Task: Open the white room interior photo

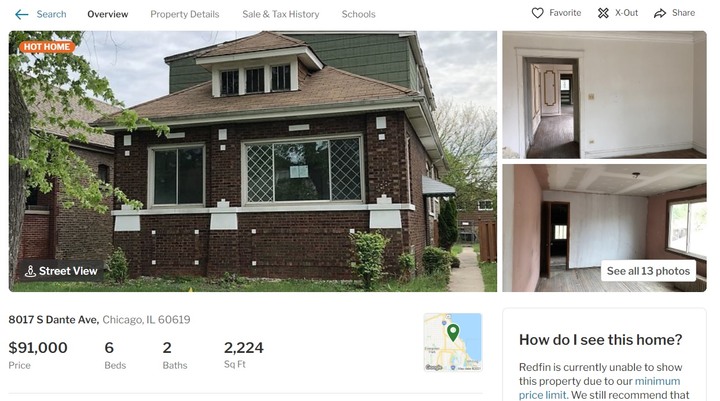Action: (604, 95)
